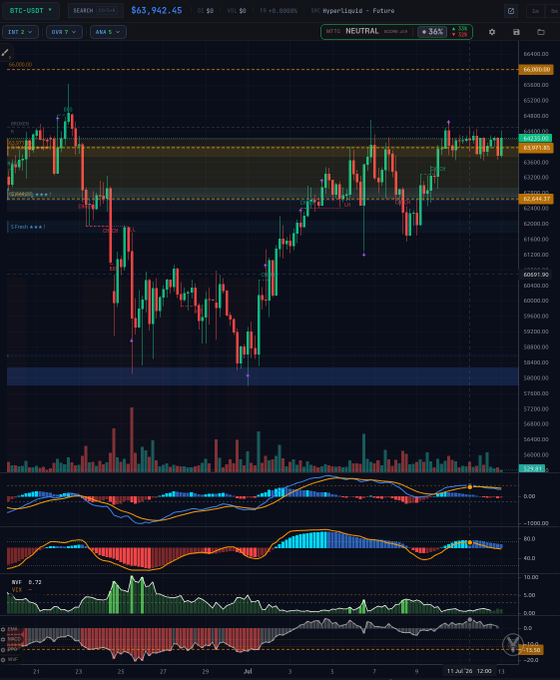Click the 66,000.00 orange price label

tap(536, 69)
